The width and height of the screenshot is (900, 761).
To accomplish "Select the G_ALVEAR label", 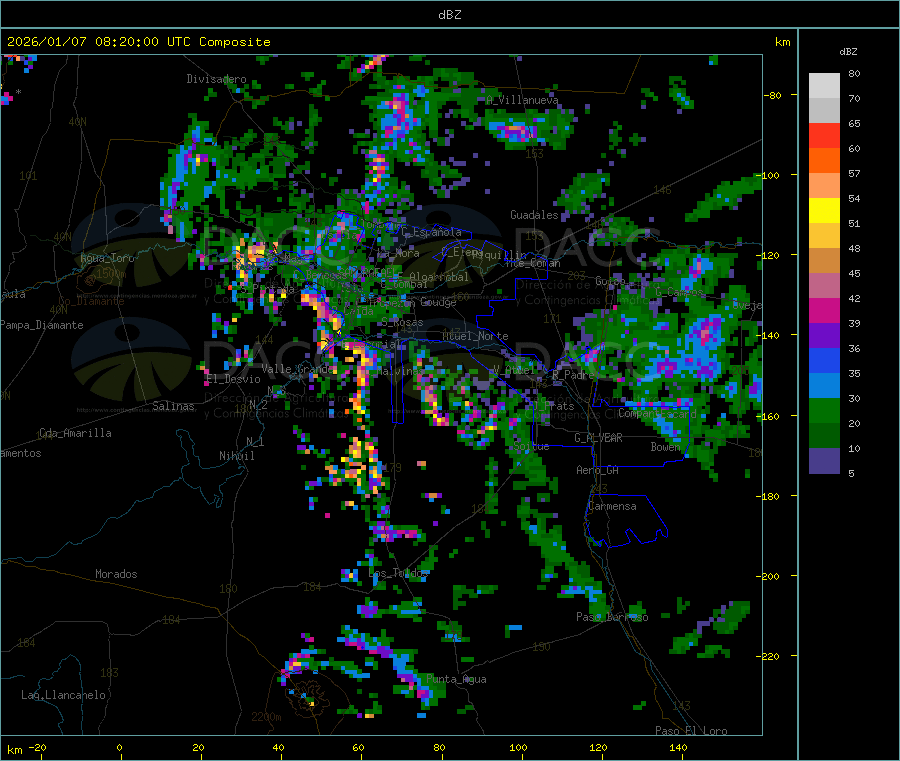I will click(599, 438).
